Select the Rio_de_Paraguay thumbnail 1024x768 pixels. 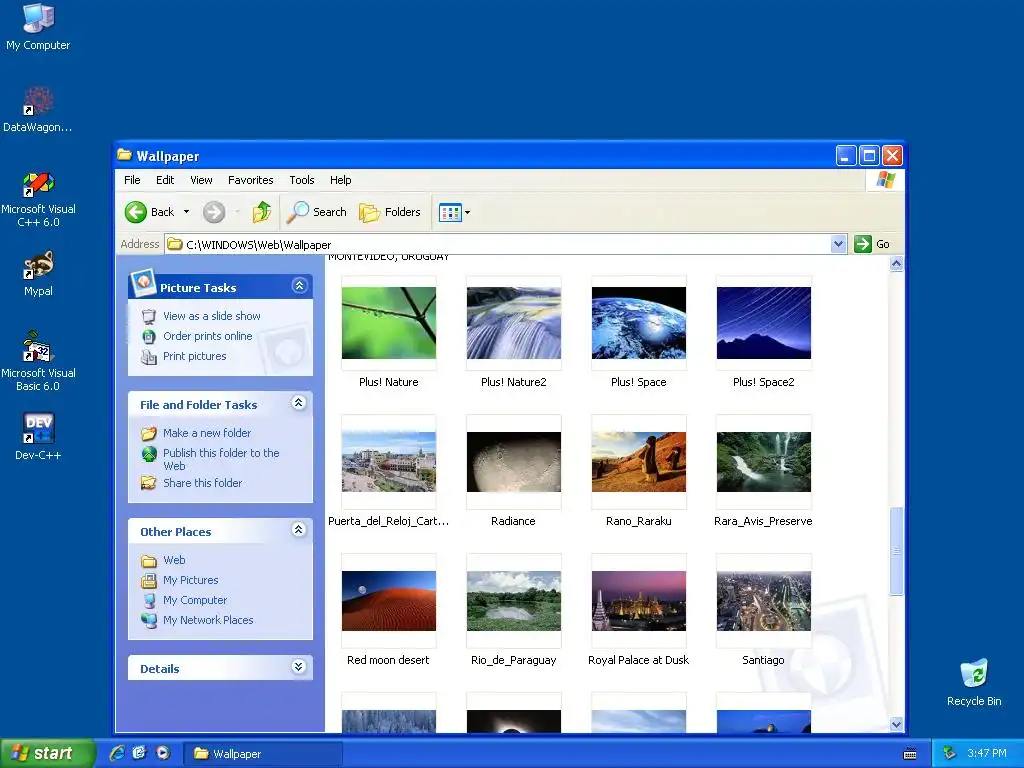click(514, 601)
